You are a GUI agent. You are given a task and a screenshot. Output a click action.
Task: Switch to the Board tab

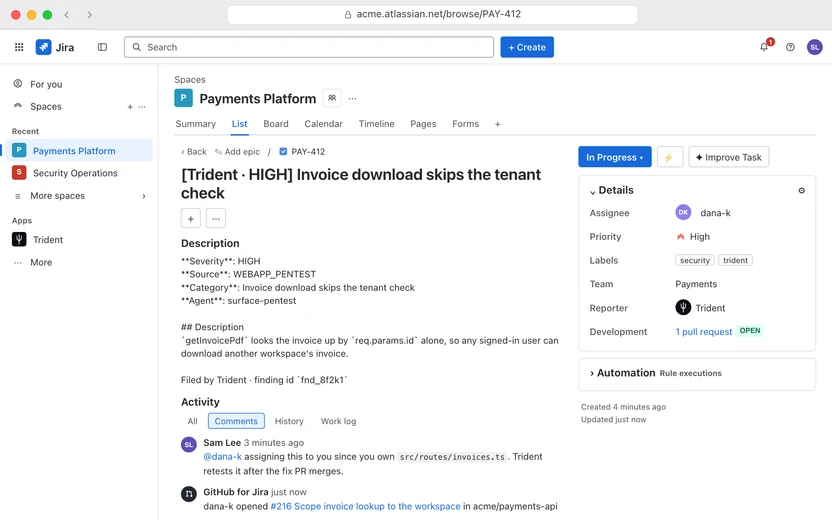(276, 124)
